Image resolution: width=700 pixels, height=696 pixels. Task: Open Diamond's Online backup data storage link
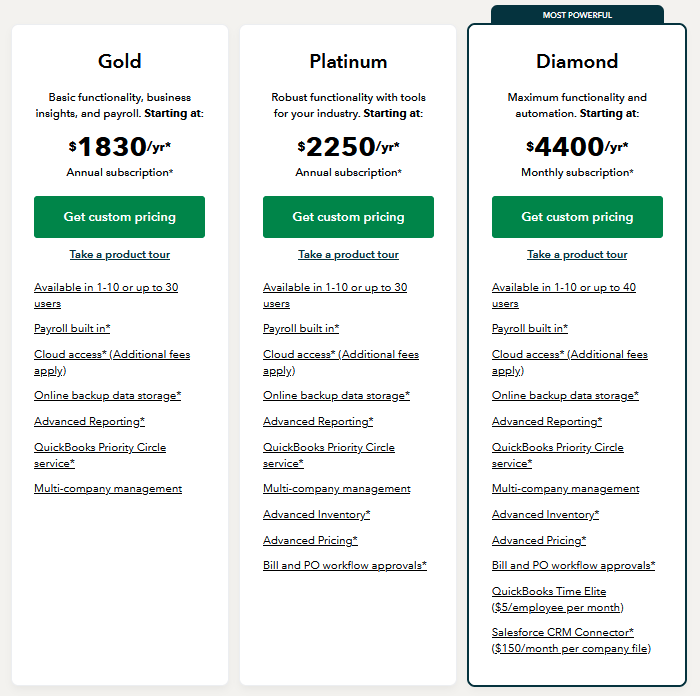tap(565, 396)
